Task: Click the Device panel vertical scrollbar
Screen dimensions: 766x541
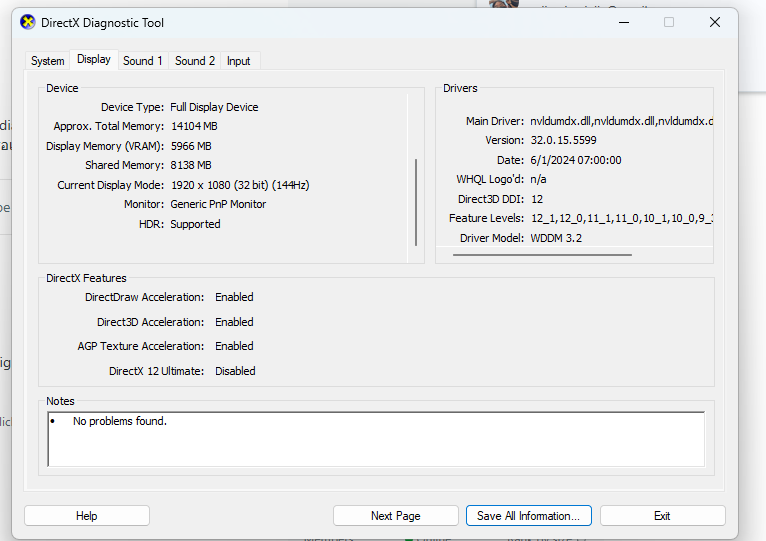Action: 416,202
